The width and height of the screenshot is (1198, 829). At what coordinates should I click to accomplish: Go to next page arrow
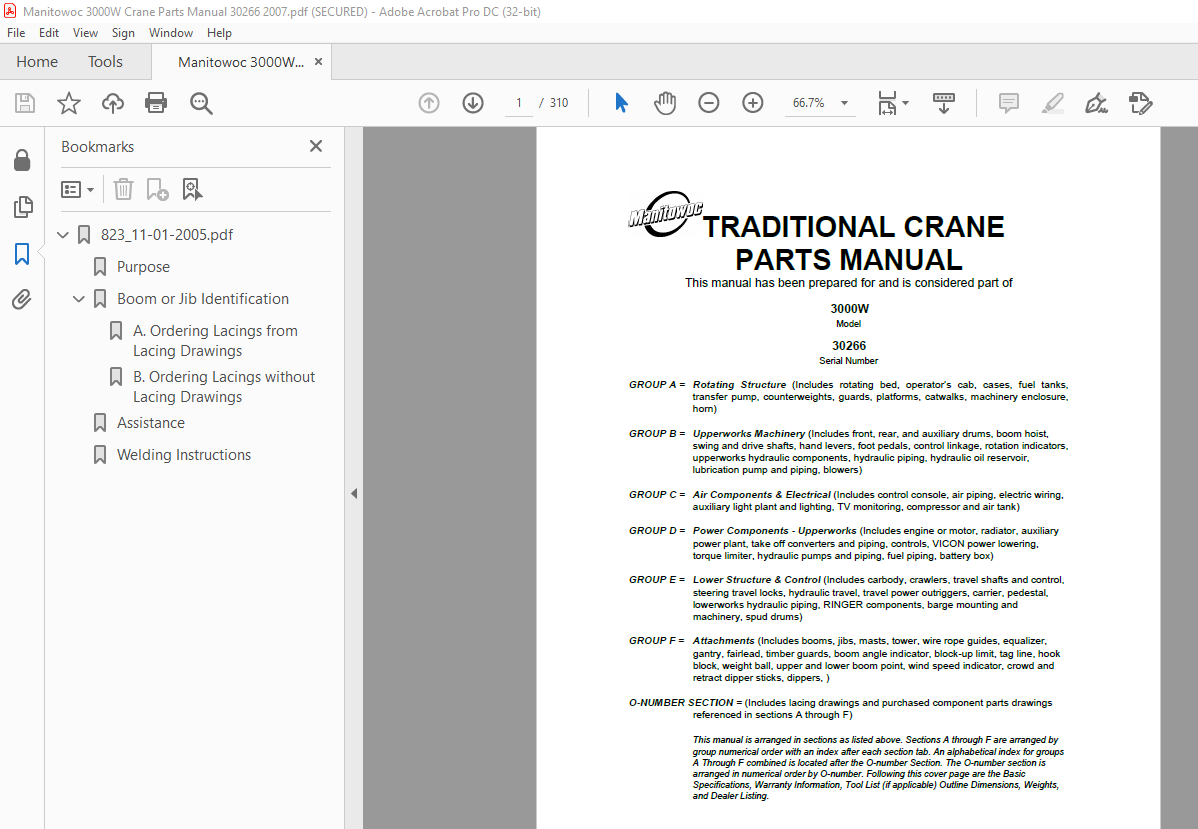point(473,103)
